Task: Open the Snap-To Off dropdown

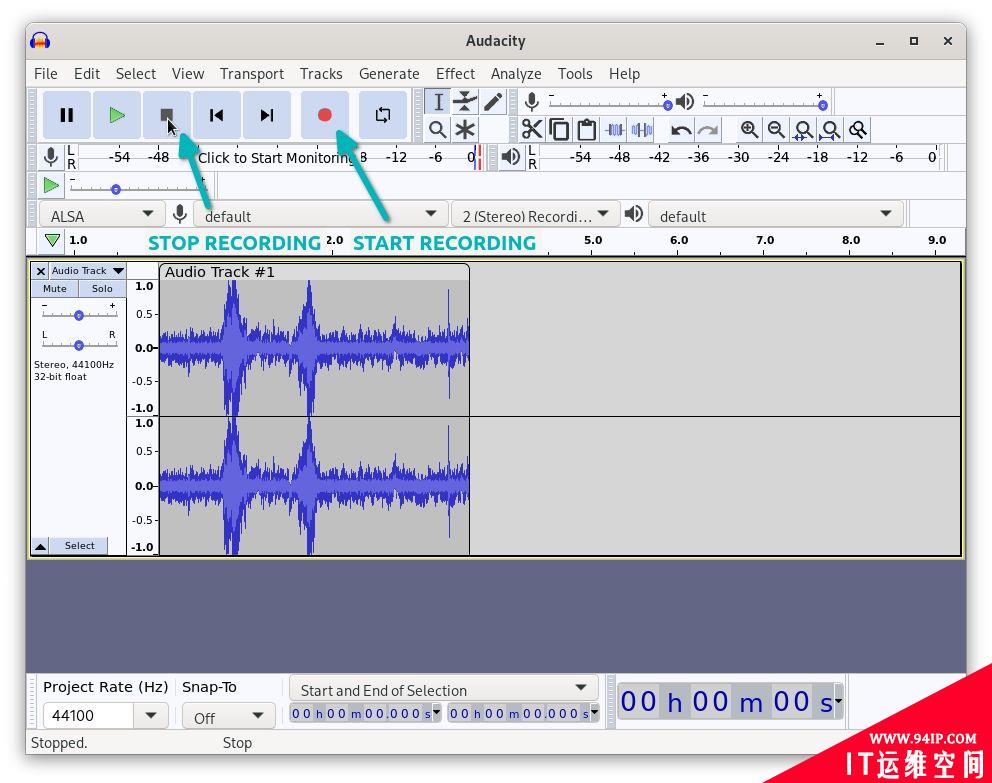Action: coord(229,716)
